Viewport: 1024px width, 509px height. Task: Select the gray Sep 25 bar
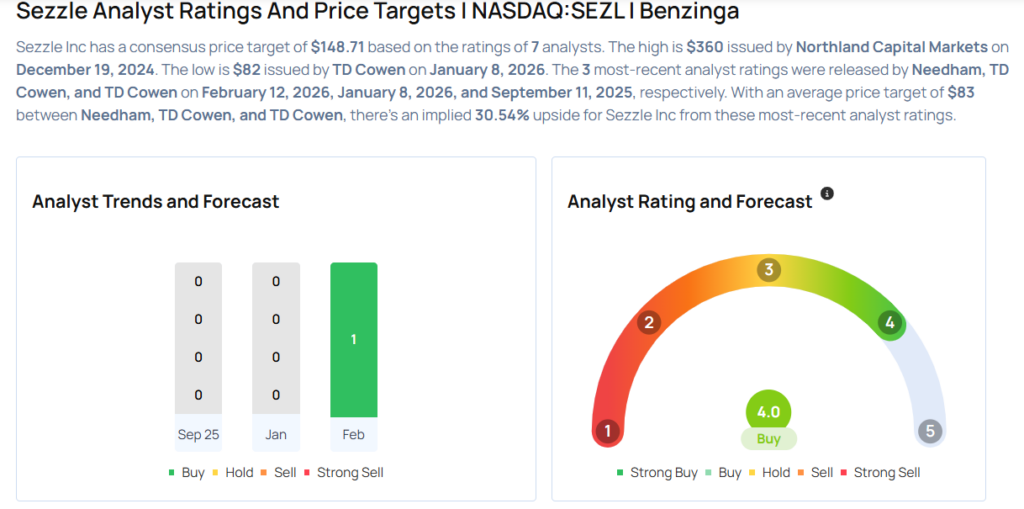coord(198,338)
